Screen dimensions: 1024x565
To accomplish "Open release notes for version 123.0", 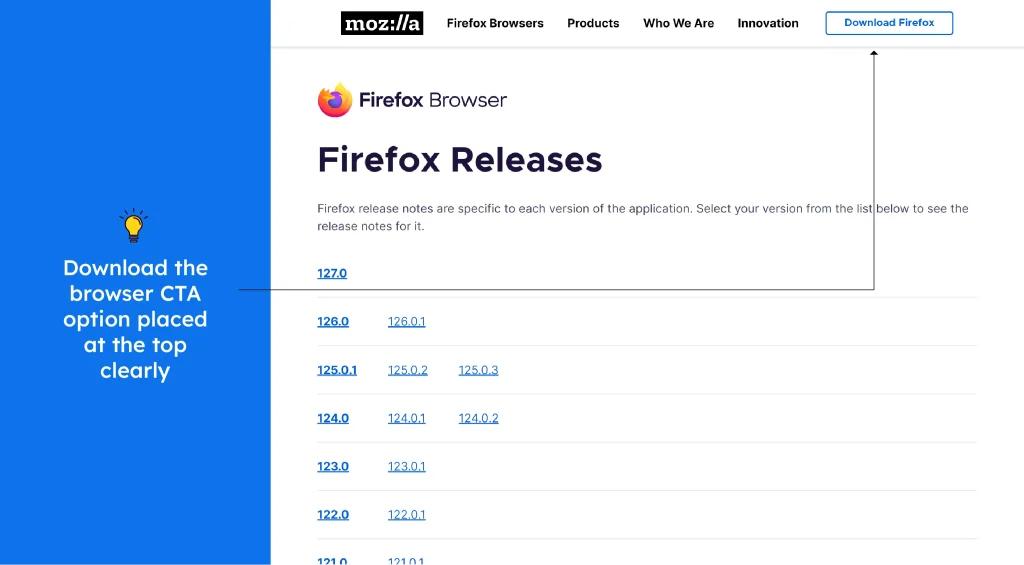I will [x=333, y=466].
